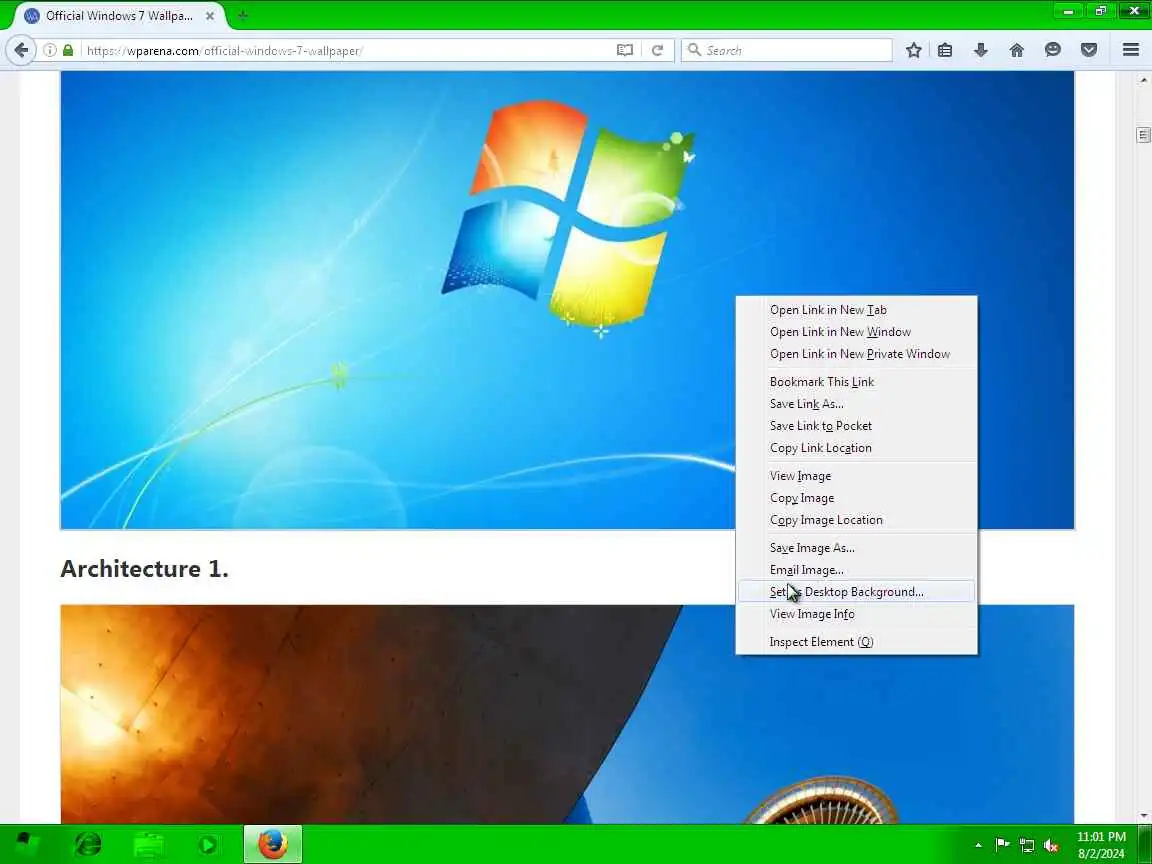Image resolution: width=1152 pixels, height=864 pixels.
Task: Show hidden system tray icons arrow
Action: pyautogui.click(x=978, y=845)
